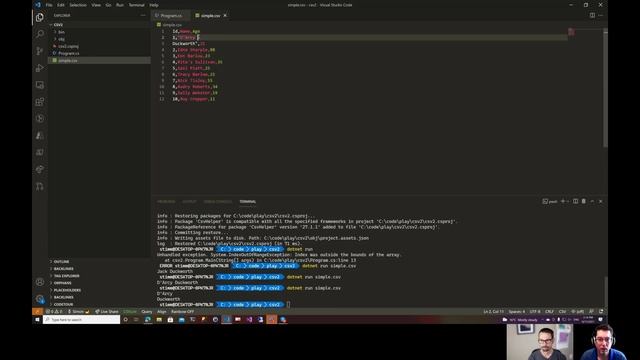
Task: Toggle the Rainbow OFF status bar item
Action: tap(182, 311)
